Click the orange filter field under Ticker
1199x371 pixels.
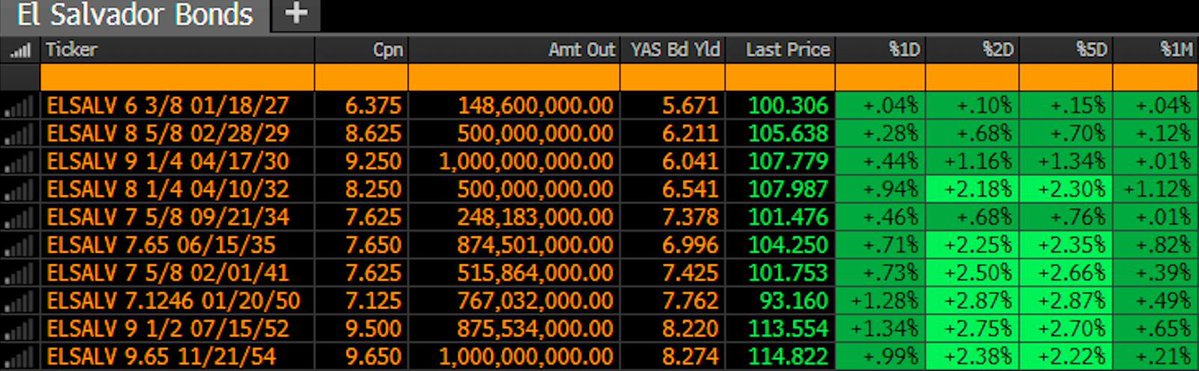[x=177, y=77]
